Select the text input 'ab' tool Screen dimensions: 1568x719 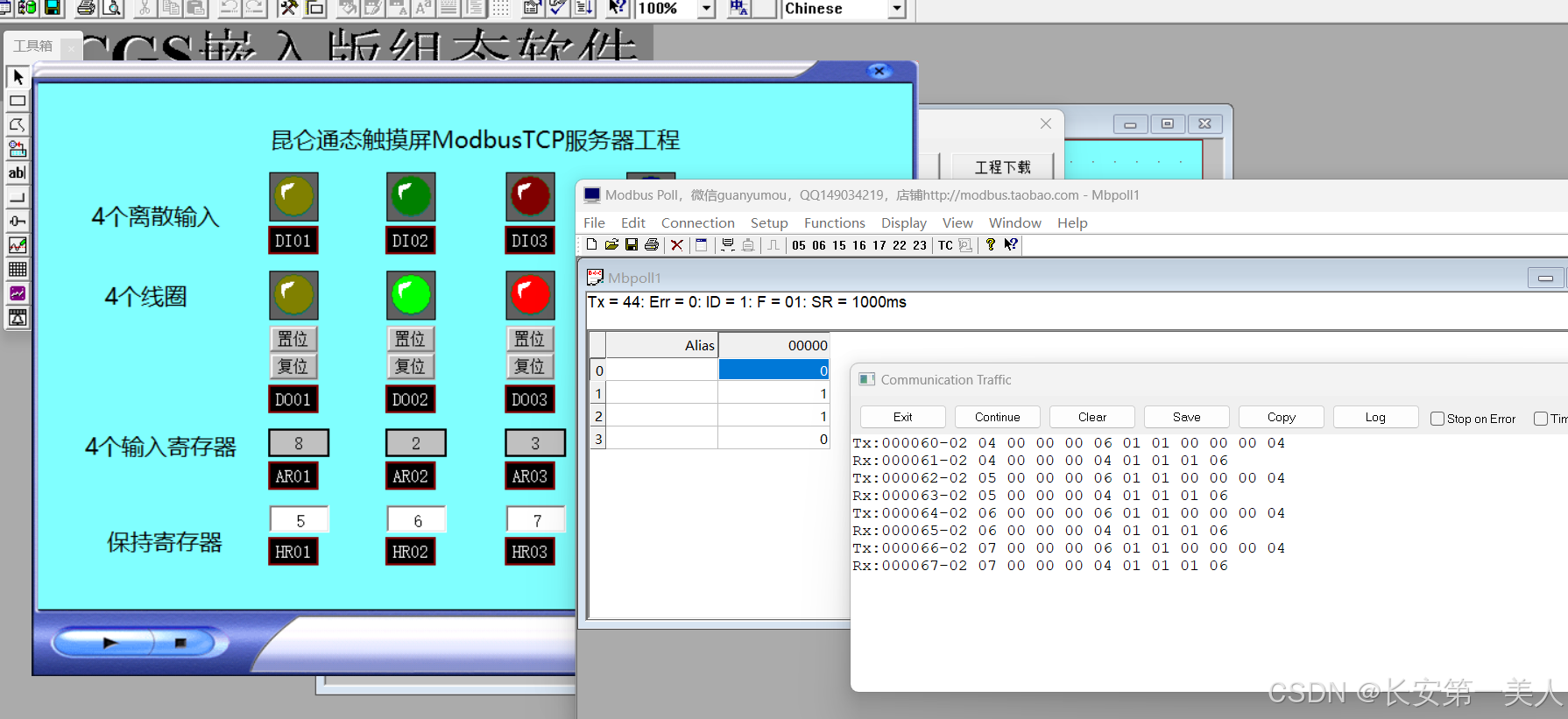pos(18,173)
